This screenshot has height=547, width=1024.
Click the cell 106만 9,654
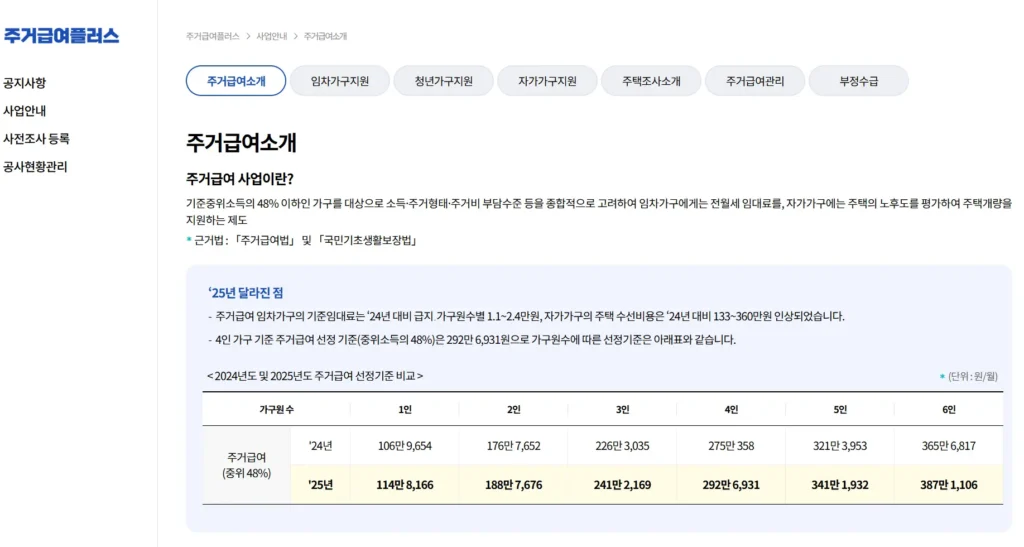click(x=405, y=446)
